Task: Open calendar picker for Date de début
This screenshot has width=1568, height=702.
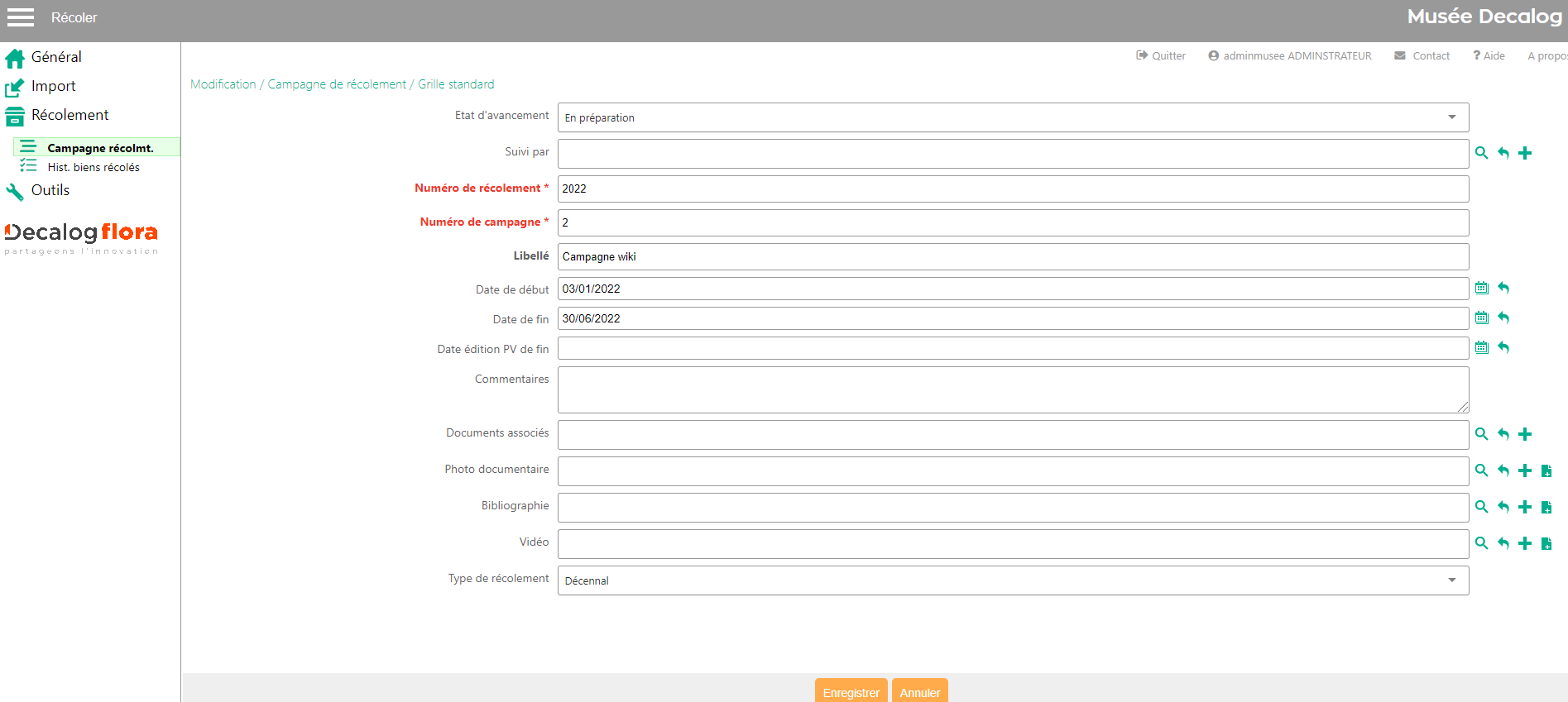Action: tap(1481, 289)
